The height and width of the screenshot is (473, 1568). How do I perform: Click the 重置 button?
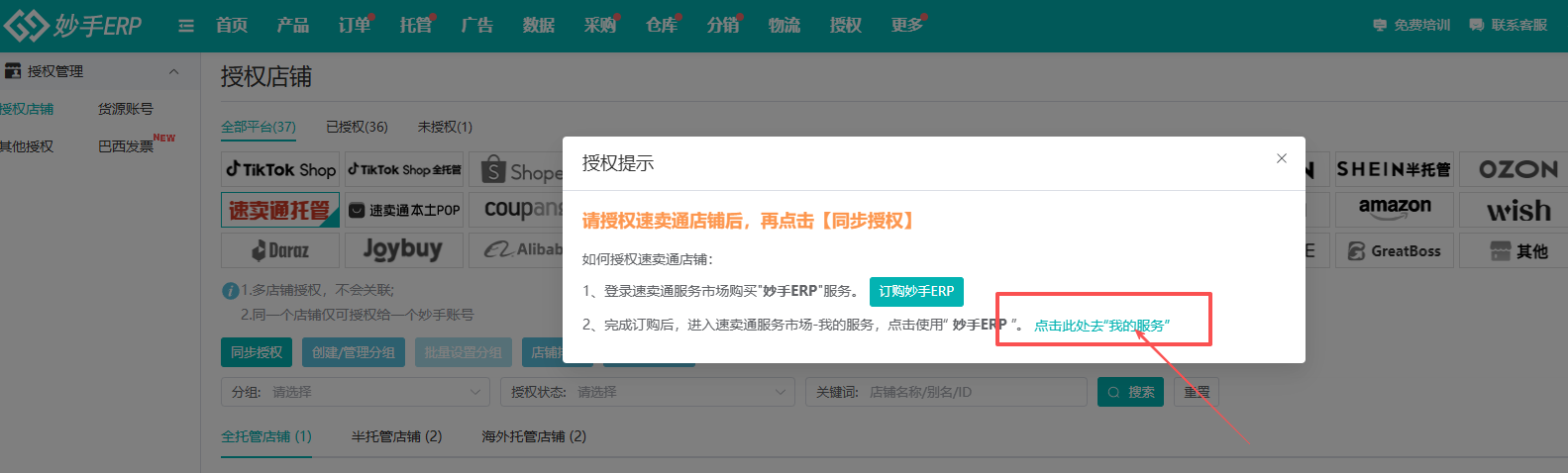(x=1197, y=392)
